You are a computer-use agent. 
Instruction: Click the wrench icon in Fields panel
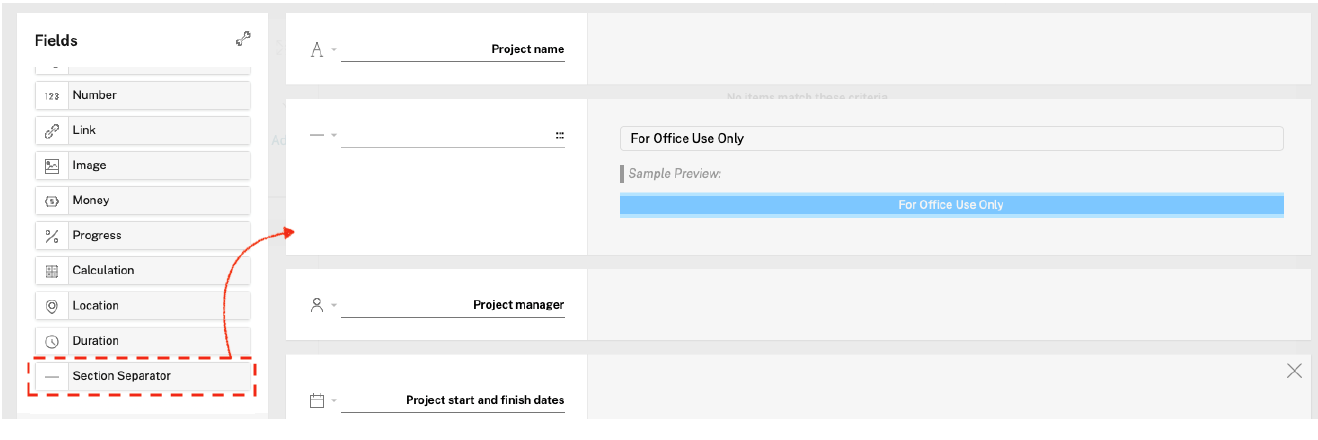242,39
